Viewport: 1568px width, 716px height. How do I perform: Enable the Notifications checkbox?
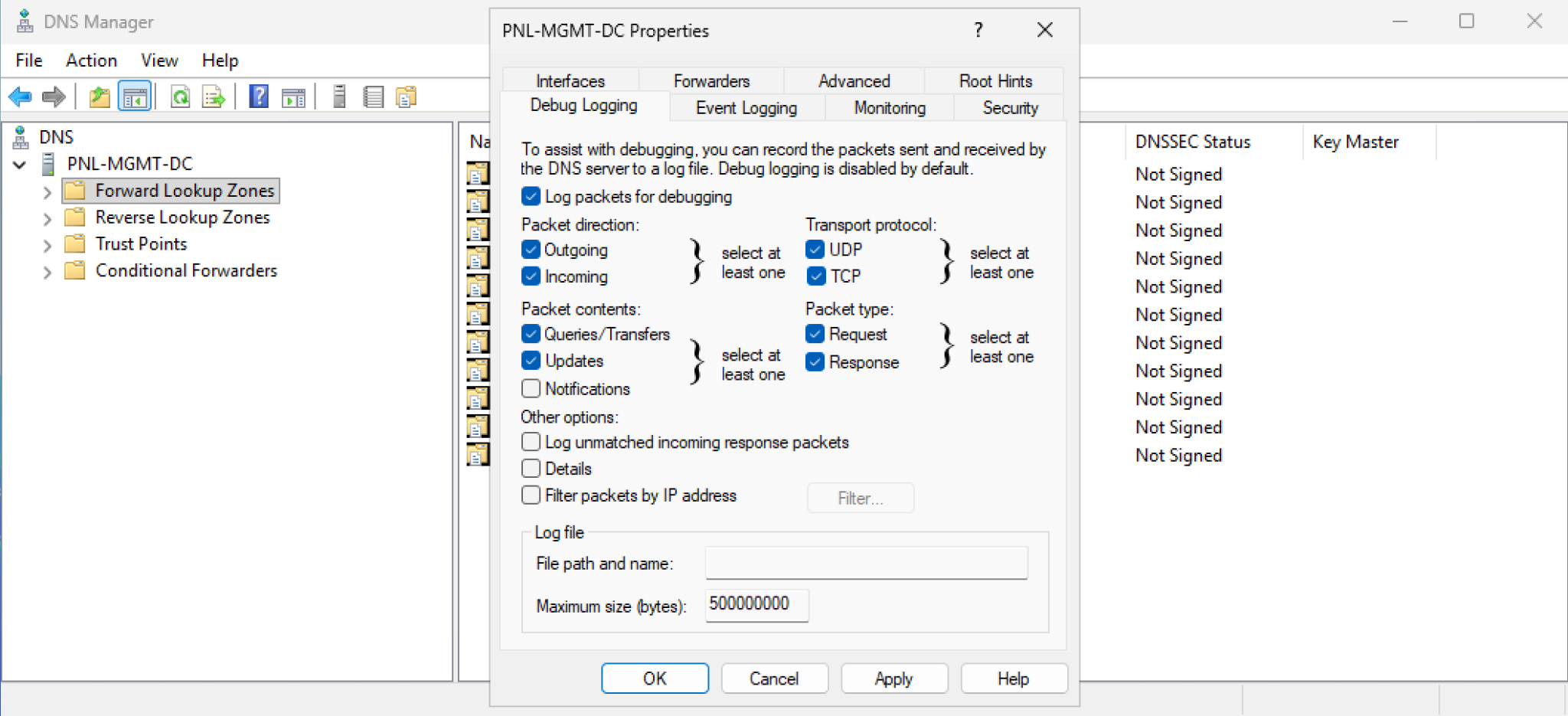tap(531, 388)
